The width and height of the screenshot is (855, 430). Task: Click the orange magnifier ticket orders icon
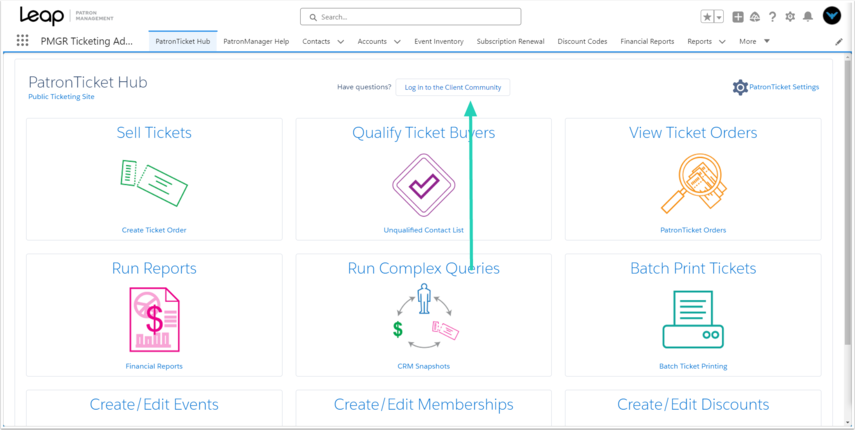click(x=693, y=183)
